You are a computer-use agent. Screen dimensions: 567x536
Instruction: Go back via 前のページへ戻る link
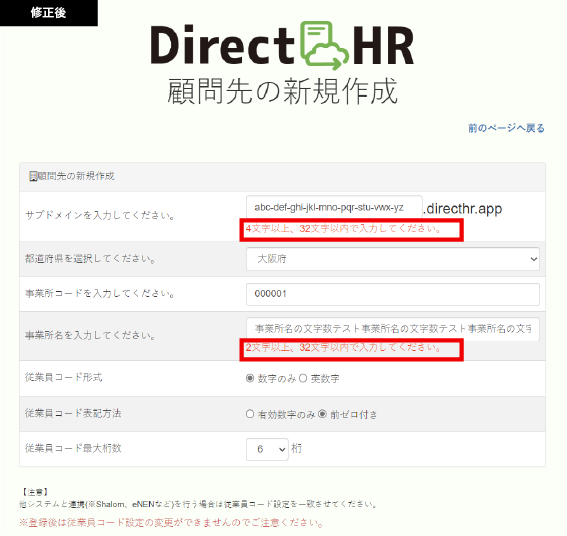[506, 128]
